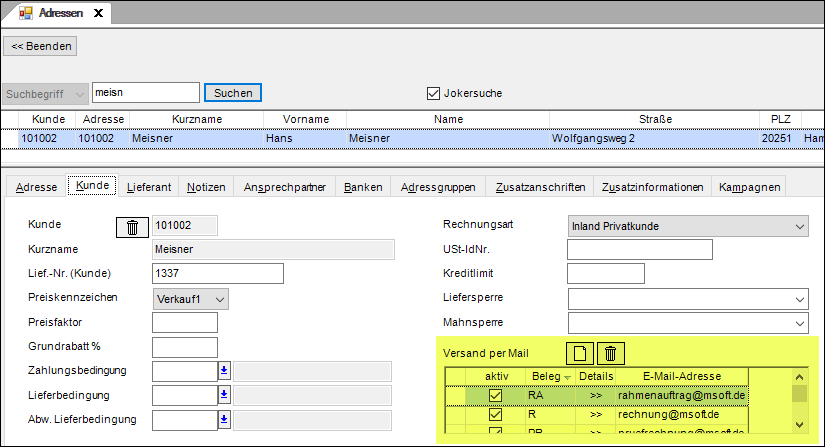
Task: Click new document icon in Versand per Mail
Action: click(580, 353)
